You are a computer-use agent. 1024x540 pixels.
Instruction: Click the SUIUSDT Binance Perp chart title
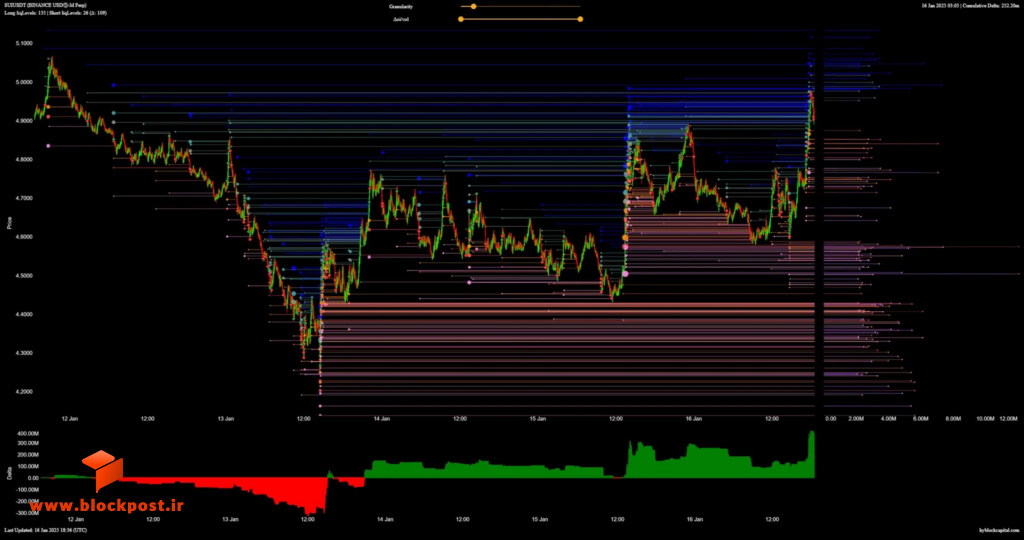[x=45, y=5]
